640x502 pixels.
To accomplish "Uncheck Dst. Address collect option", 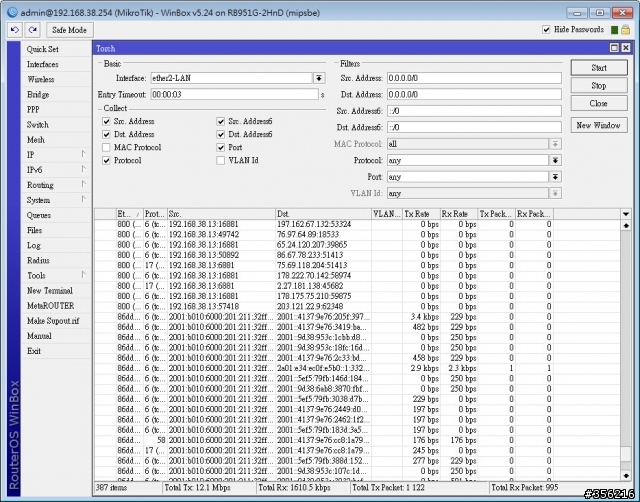I will pyautogui.click(x=107, y=134).
